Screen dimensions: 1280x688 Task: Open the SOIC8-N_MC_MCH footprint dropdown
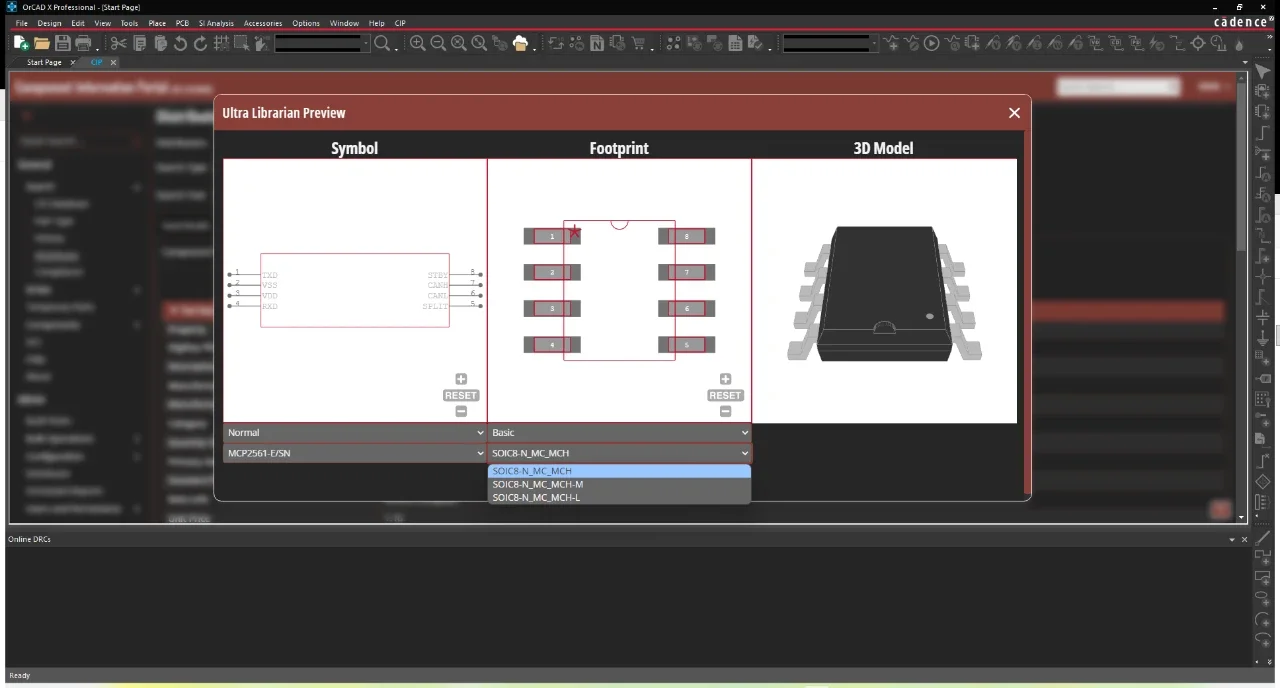coord(619,453)
